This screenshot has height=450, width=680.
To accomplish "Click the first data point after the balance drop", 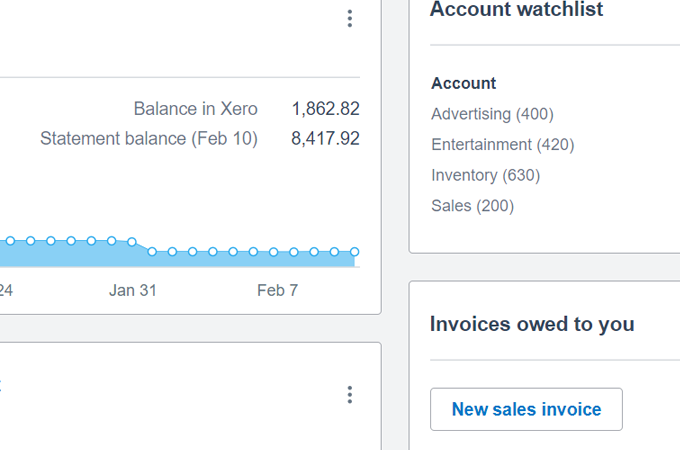I will (x=152, y=252).
